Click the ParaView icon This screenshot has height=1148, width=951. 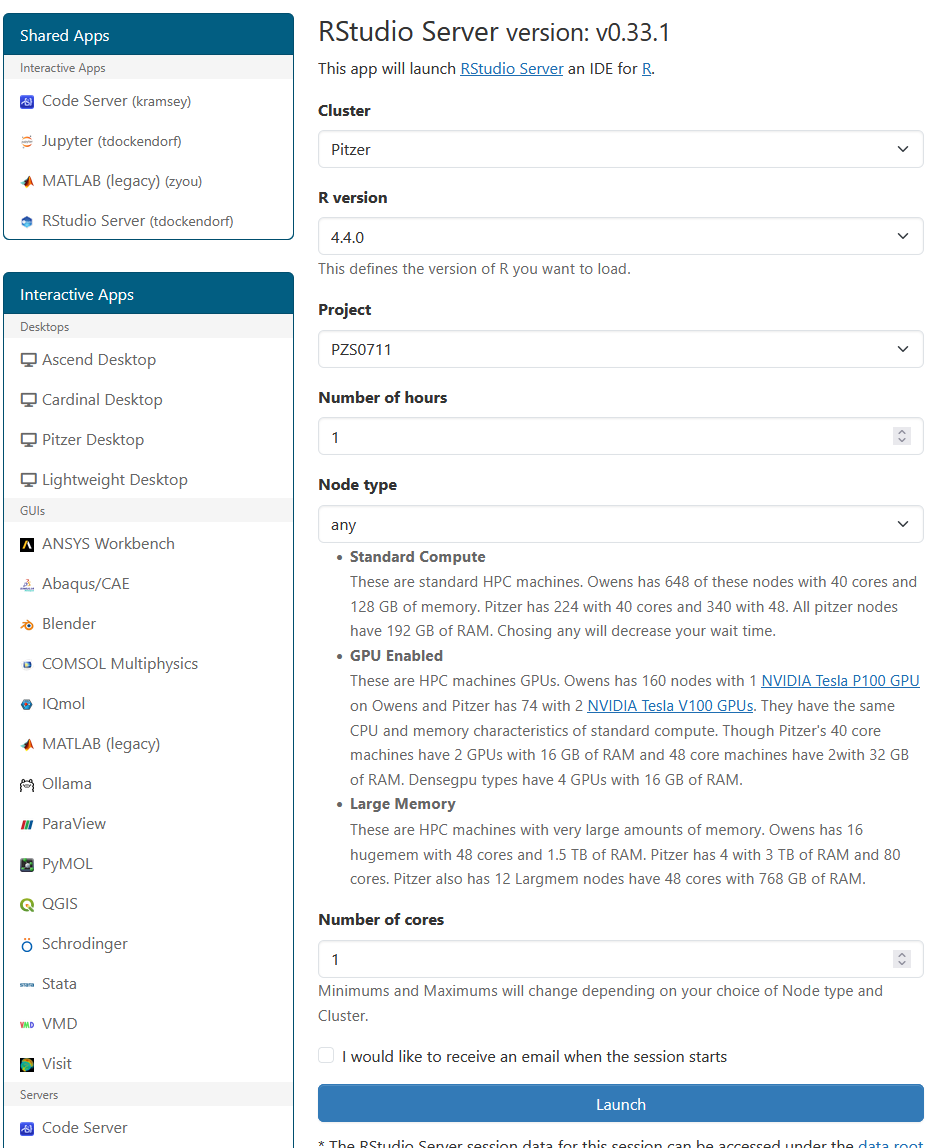point(27,824)
